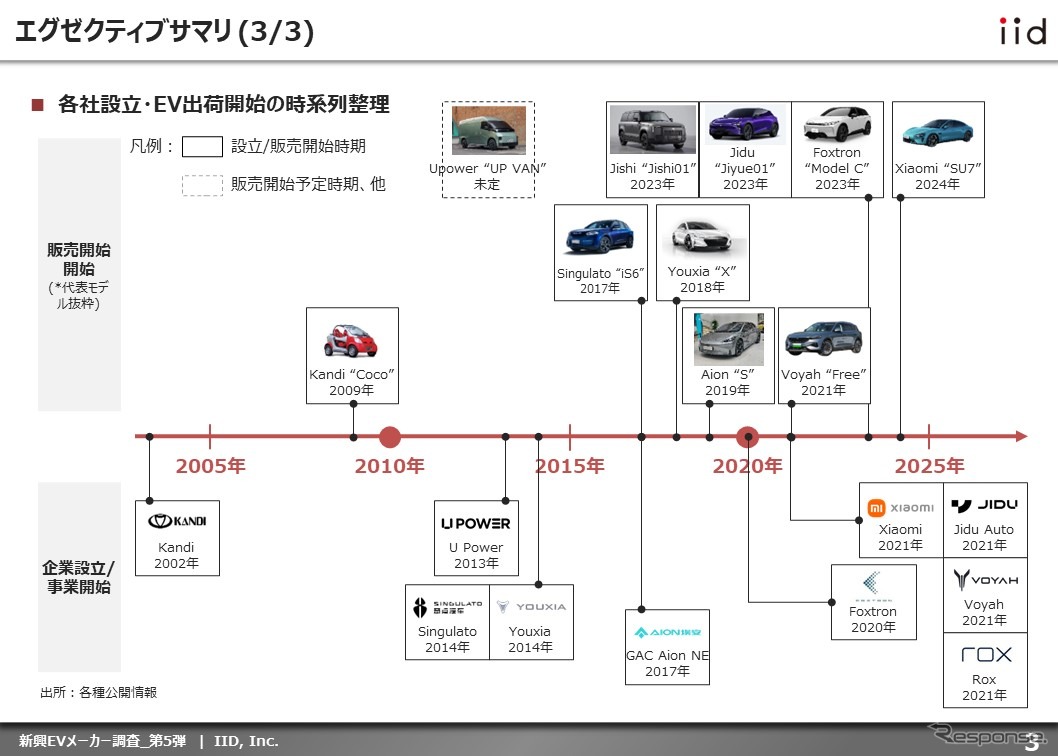Click the Youxia logo

coord(531,606)
